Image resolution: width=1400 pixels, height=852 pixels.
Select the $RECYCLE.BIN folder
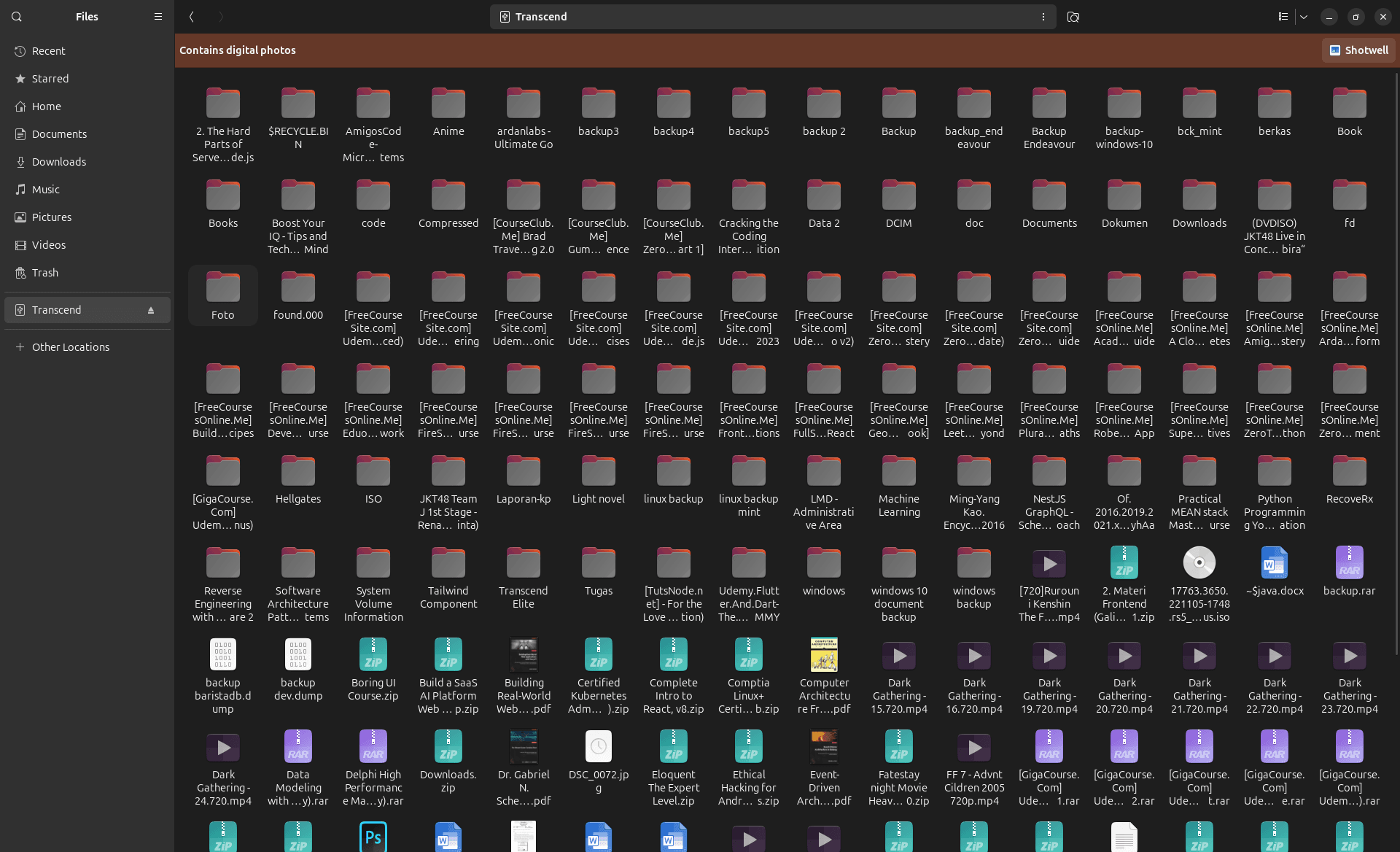click(298, 119)
